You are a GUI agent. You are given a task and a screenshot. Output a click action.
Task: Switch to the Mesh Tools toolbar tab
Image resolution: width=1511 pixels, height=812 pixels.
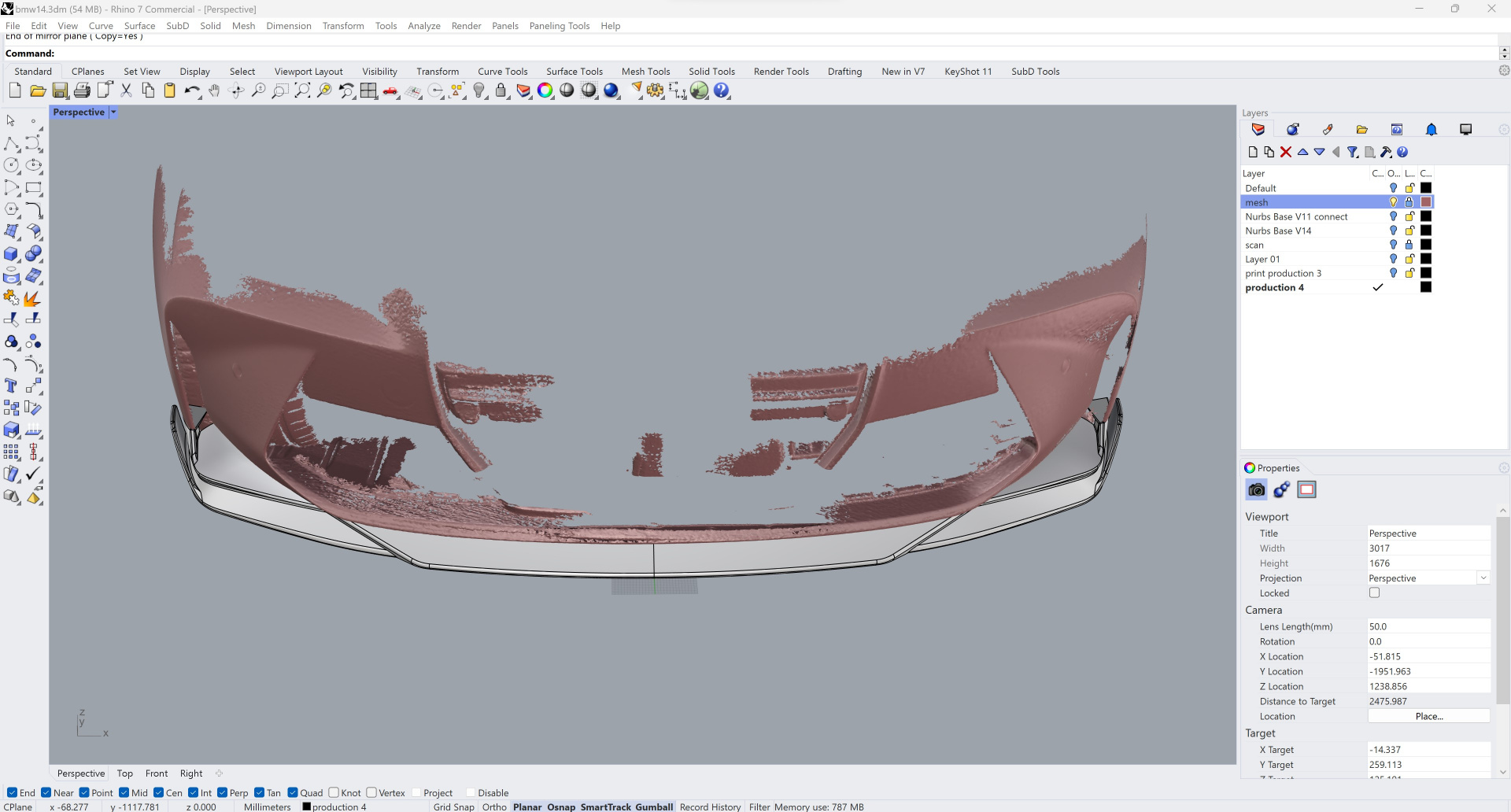coord(645,72)
